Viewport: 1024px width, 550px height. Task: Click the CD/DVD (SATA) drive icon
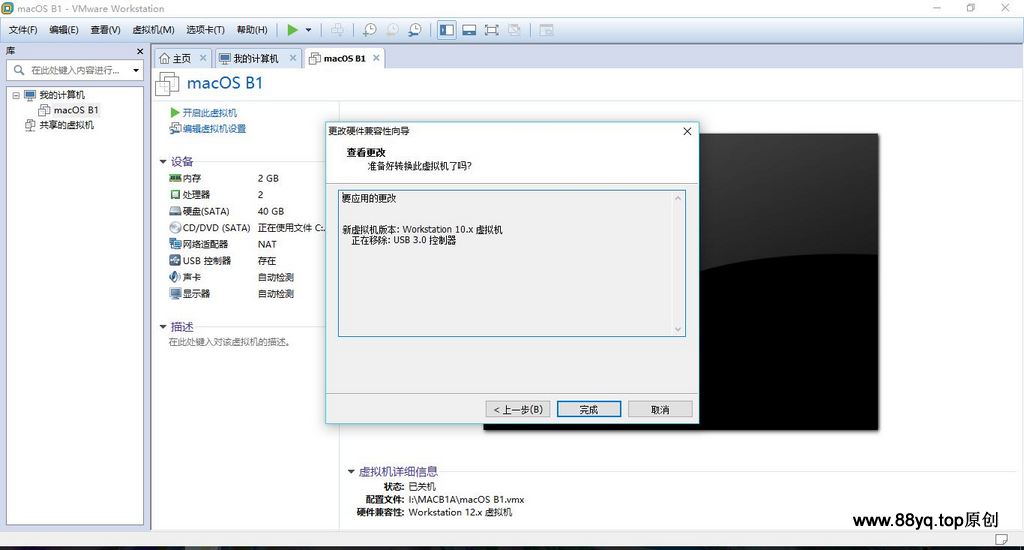(x=175, y=227)
